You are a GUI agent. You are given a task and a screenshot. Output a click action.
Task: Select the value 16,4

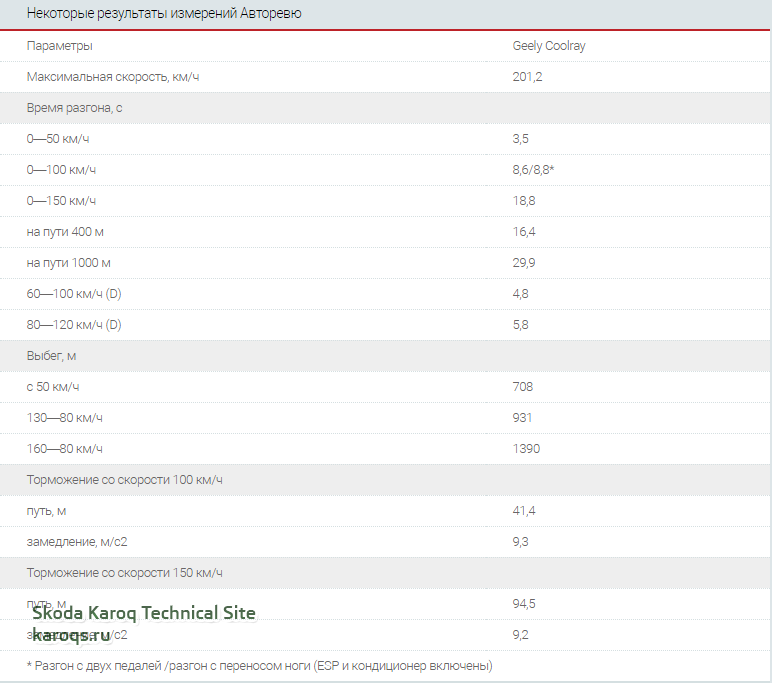tap(524, 232)
